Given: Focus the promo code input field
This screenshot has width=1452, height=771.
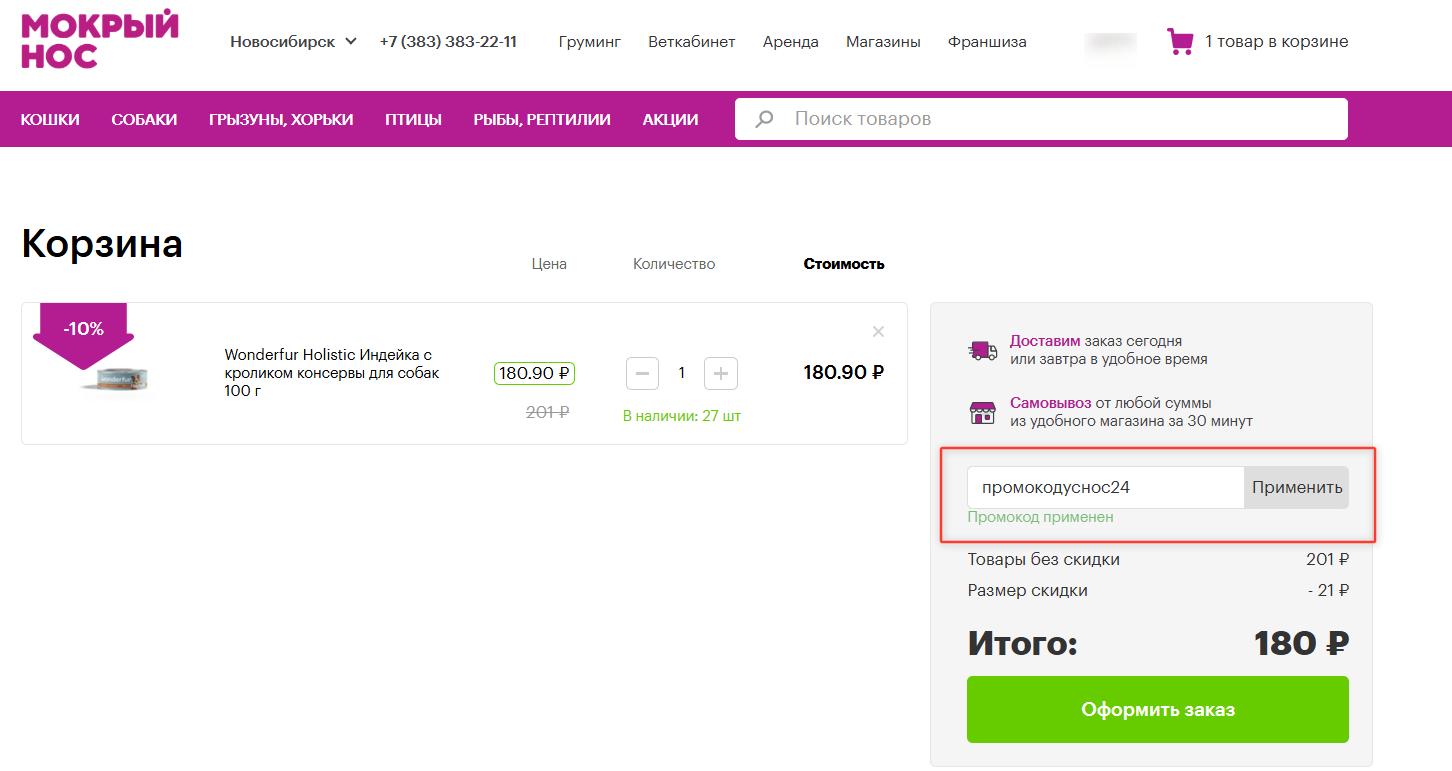Looking at the screenshot, I should tap(1104, 488).
